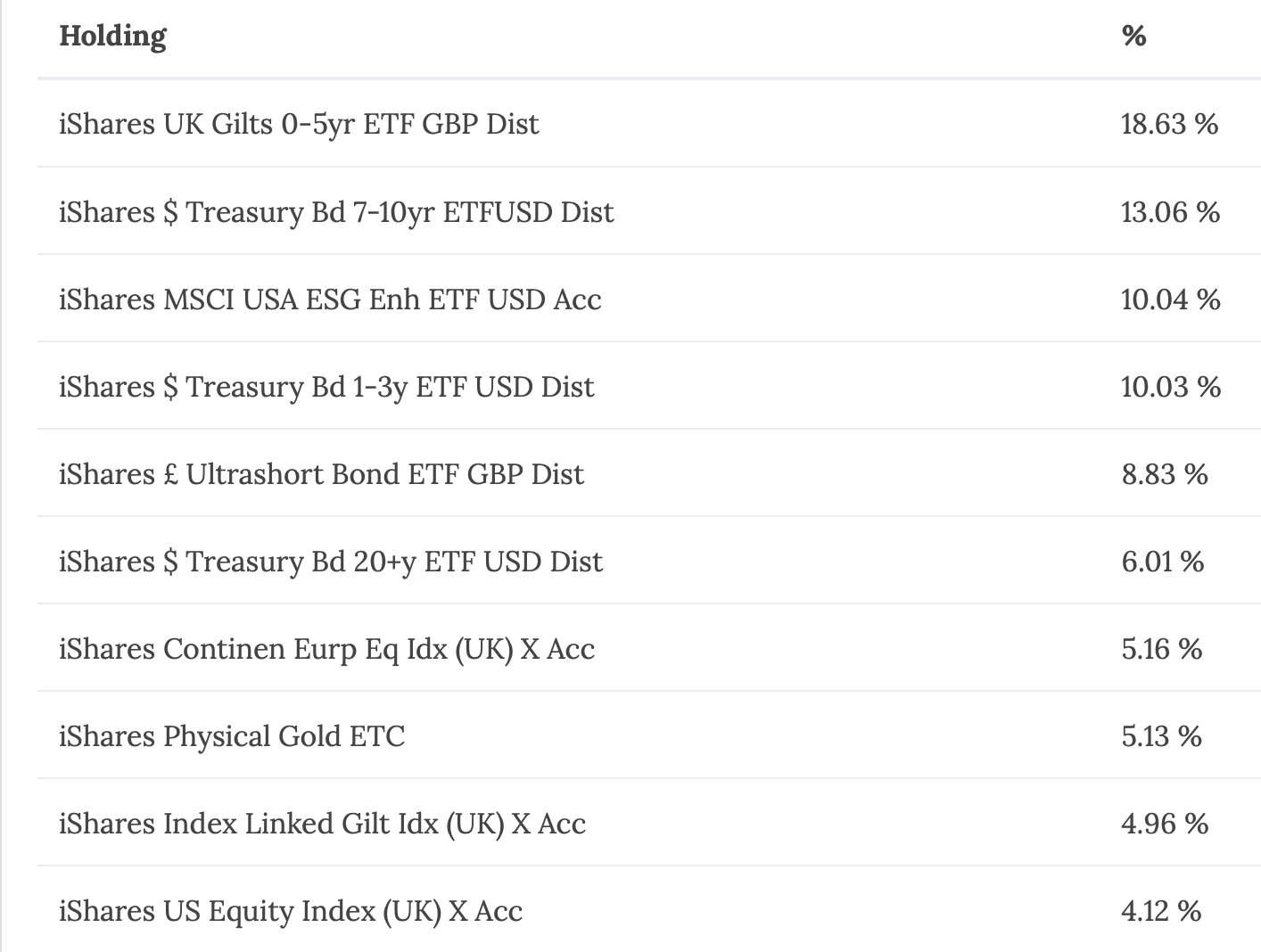Viewport: 1261px width, 952px height.
Task: Click the 8.83 % value
Action: pyautogui.click(x=1165, y=474)
